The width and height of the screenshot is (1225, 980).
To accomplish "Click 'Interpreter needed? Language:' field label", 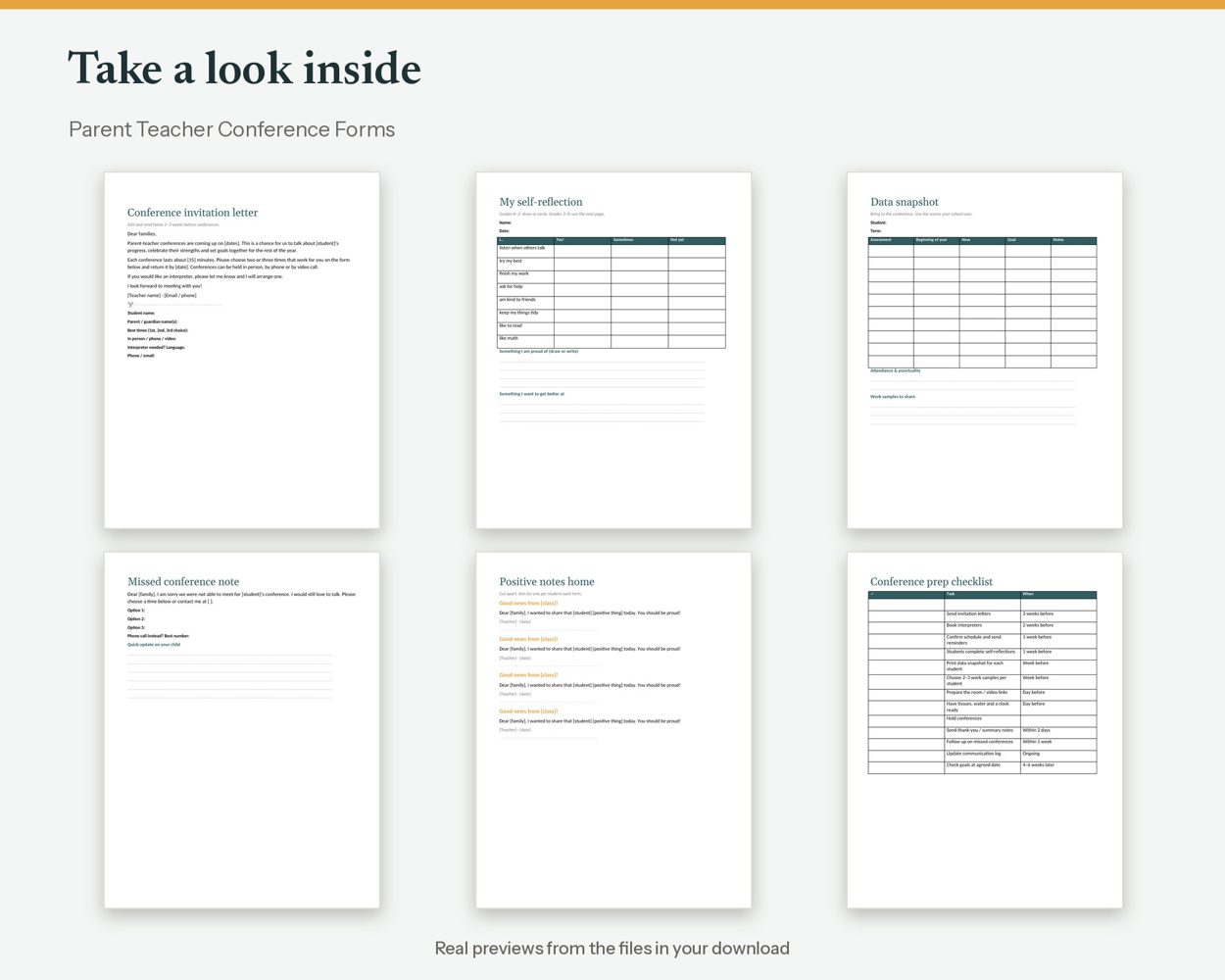I will [156, 347].
